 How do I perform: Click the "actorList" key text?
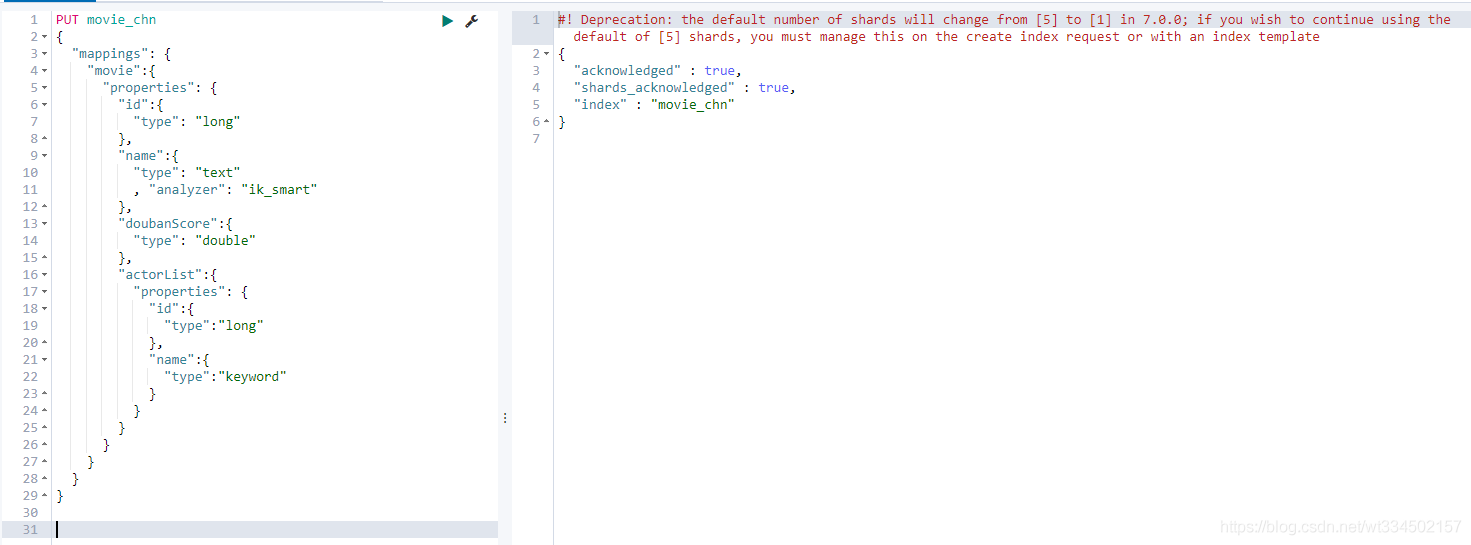click(160, 275)
